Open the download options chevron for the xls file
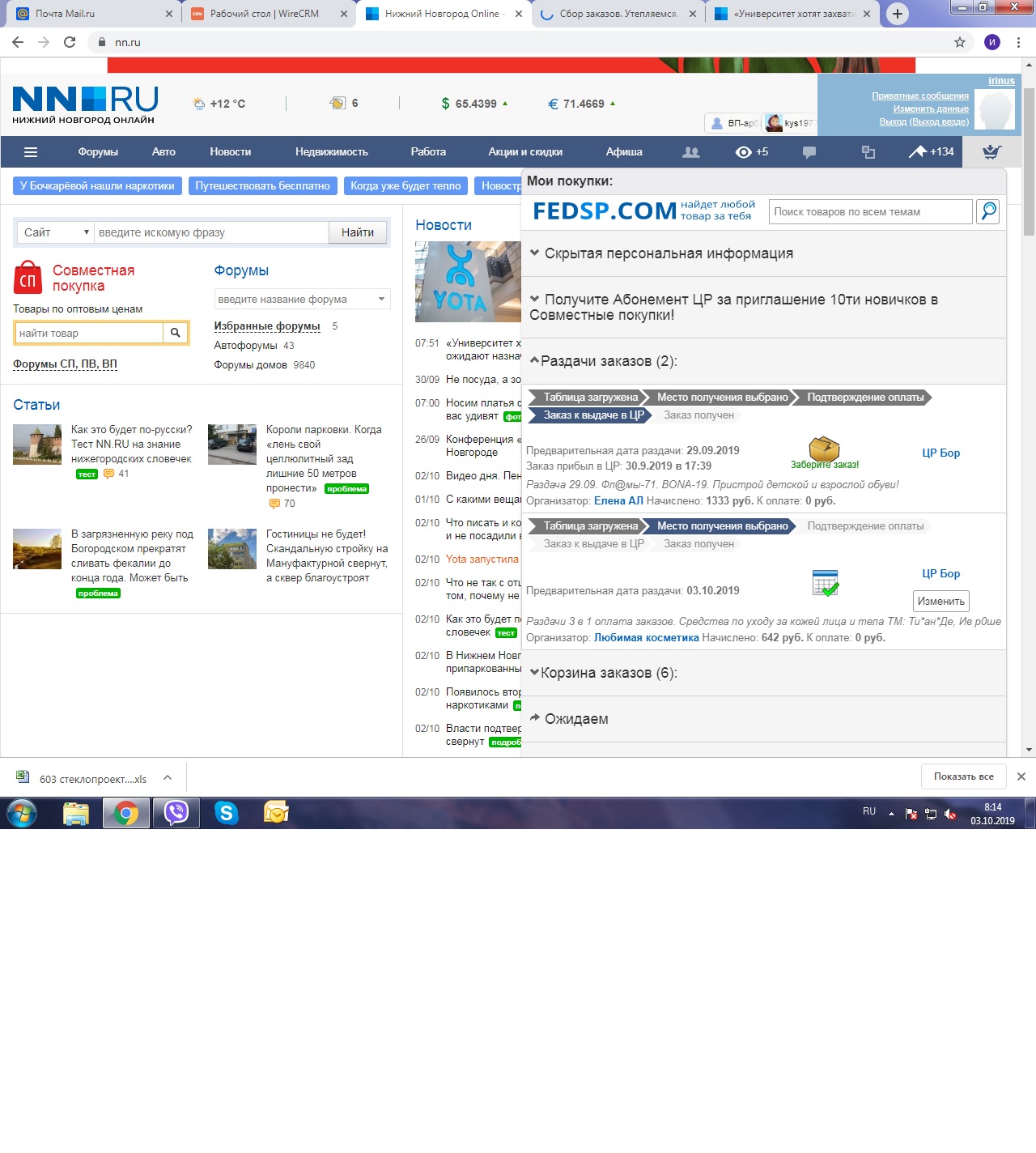Screen dimensions: 1036x1153 [168, 778]
